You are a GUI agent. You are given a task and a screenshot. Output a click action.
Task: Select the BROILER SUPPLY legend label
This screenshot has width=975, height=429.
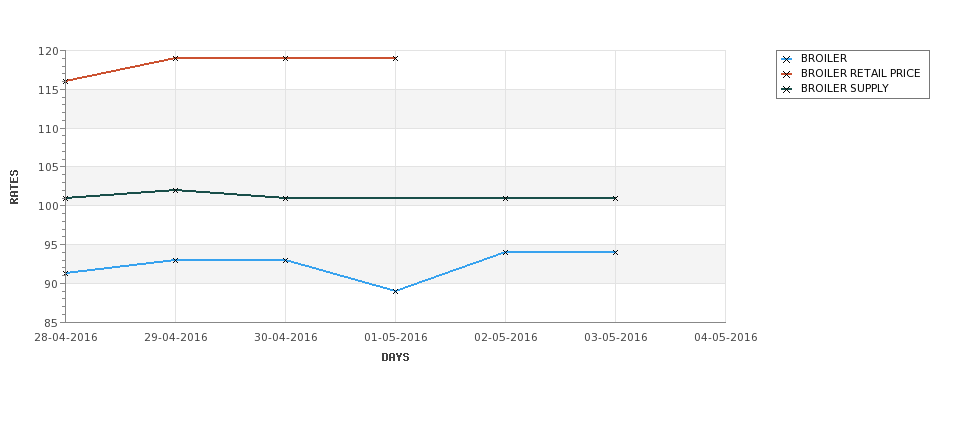(844, 88)
